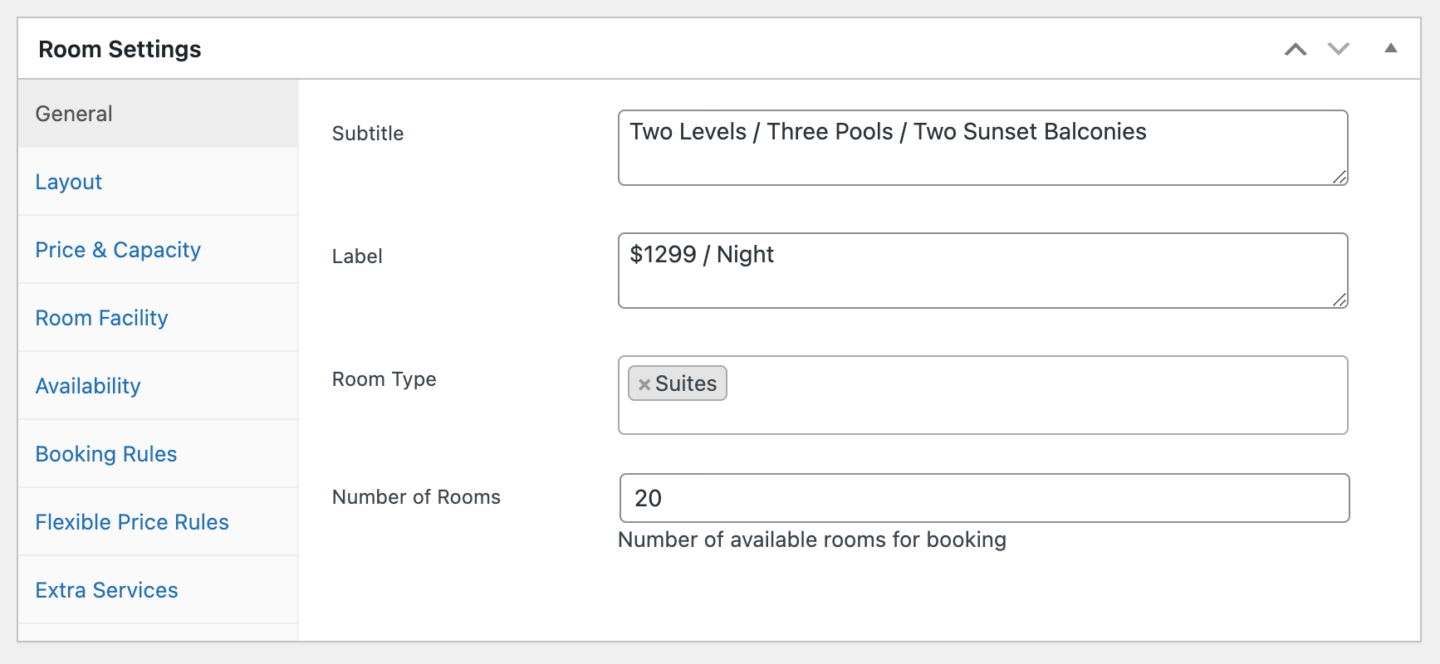Screen dimensions: 1440x664
Task: Open the Price & Capacity section
Action: 117,249
